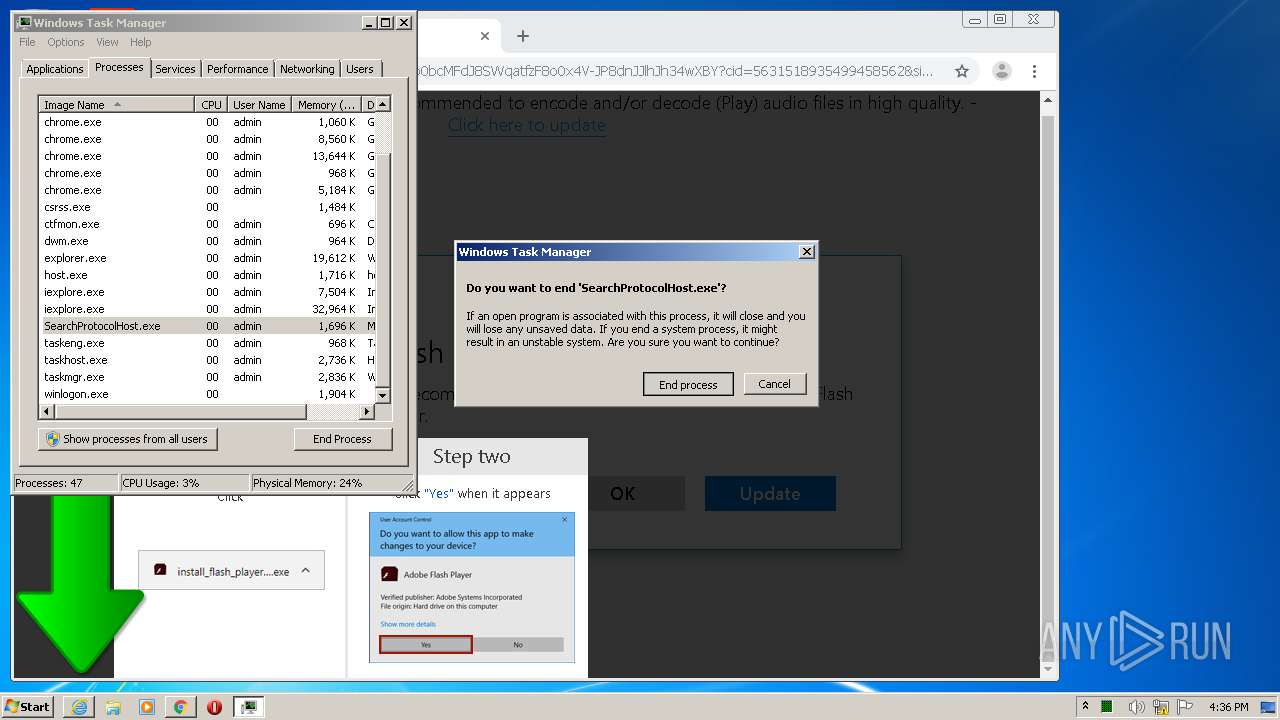Select the host.exe process row

207,275
